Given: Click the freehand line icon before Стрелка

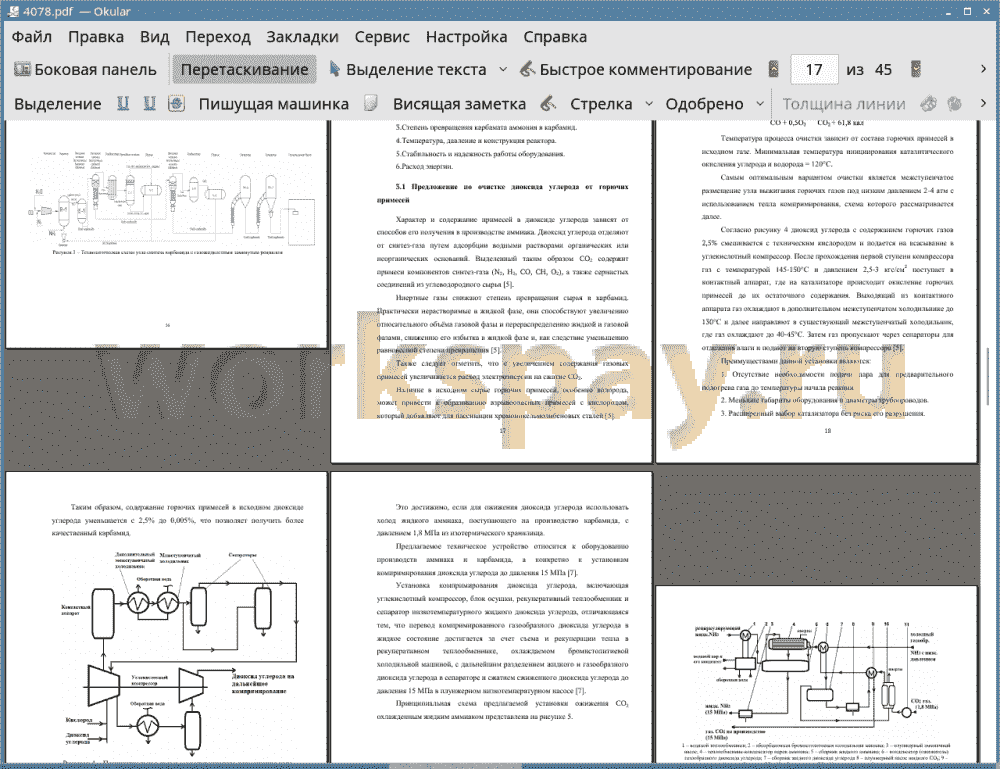Looking at the screenshot, I should pyautogui.click(x=548, y=104).
